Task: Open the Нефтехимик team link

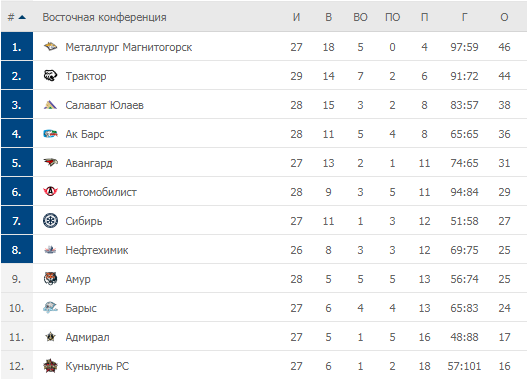Action: click(x=97, y=250)
